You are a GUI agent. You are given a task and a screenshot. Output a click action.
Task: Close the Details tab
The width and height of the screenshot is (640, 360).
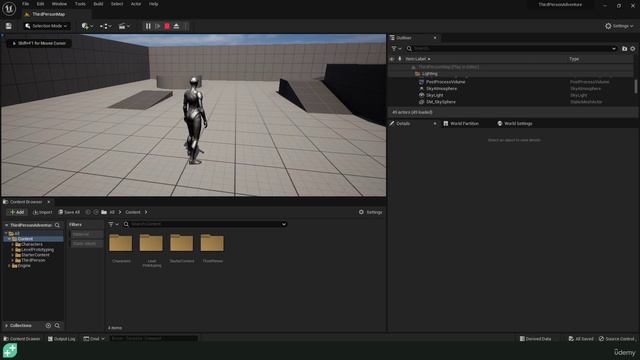pyautogui.click(x=435, y=123)
